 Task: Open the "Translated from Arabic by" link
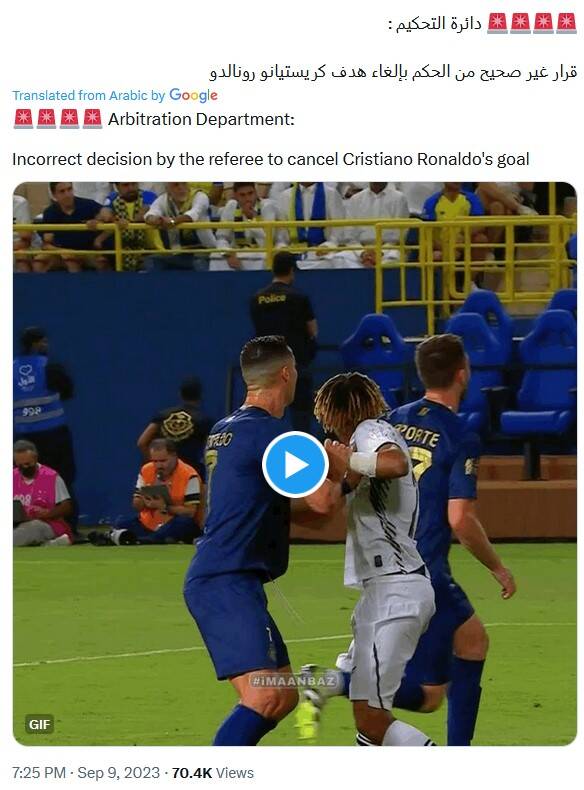(89, 95)
